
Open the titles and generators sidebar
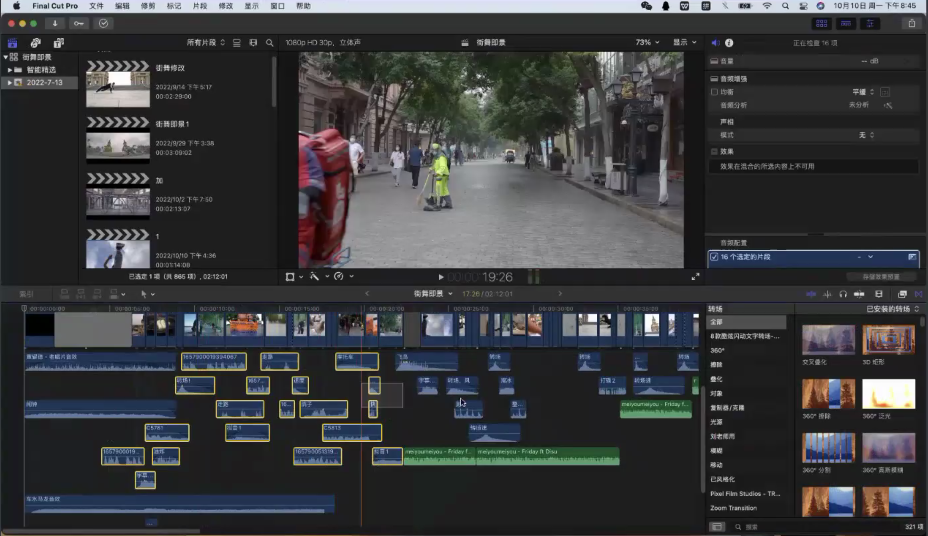(x=59, y=43)
